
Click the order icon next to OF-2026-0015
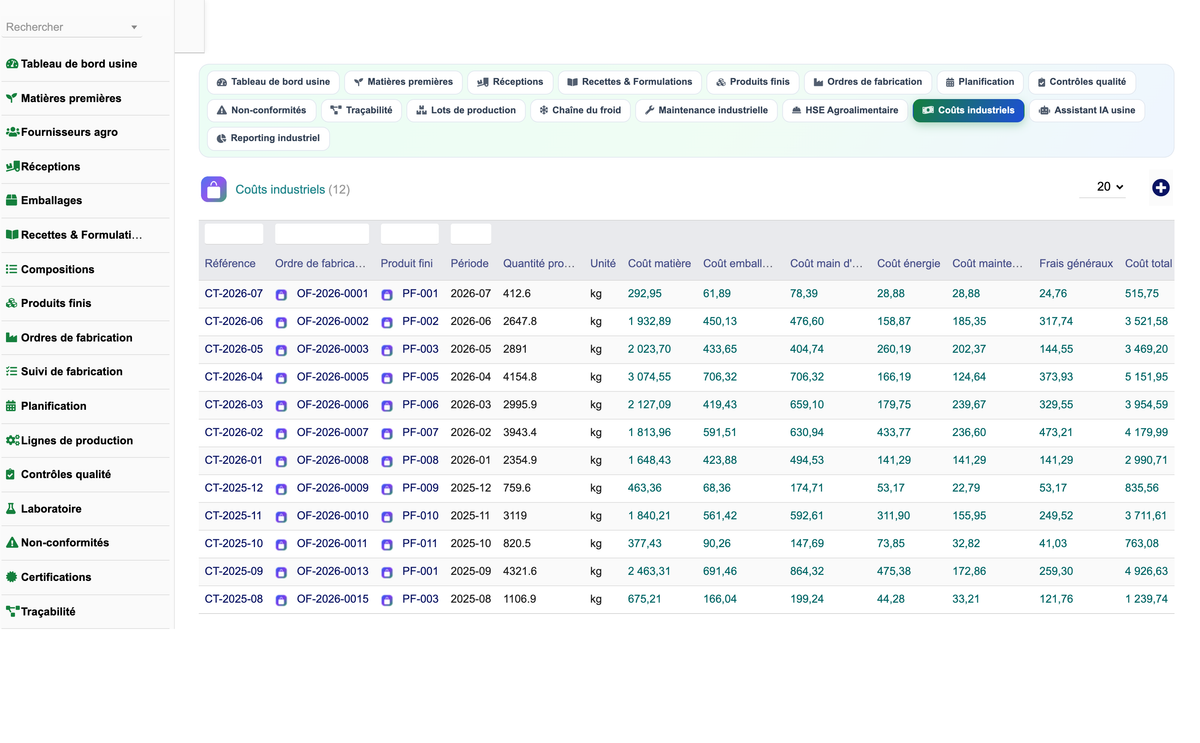point(281,600)
